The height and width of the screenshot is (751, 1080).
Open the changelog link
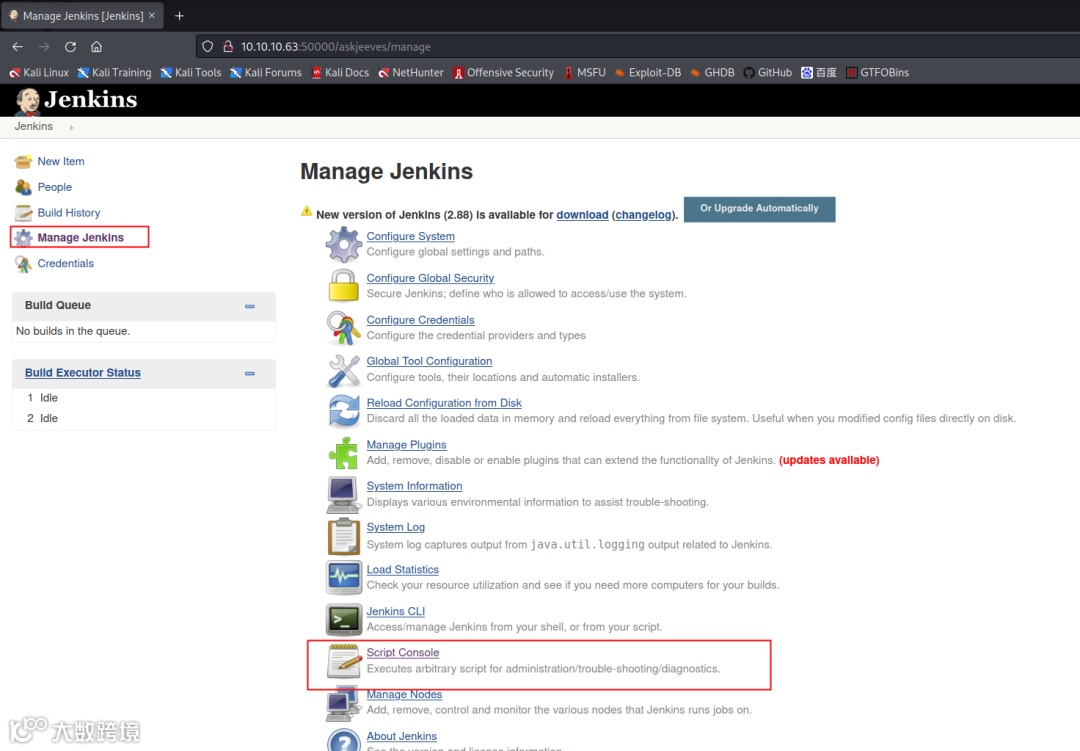pos(643,215)
